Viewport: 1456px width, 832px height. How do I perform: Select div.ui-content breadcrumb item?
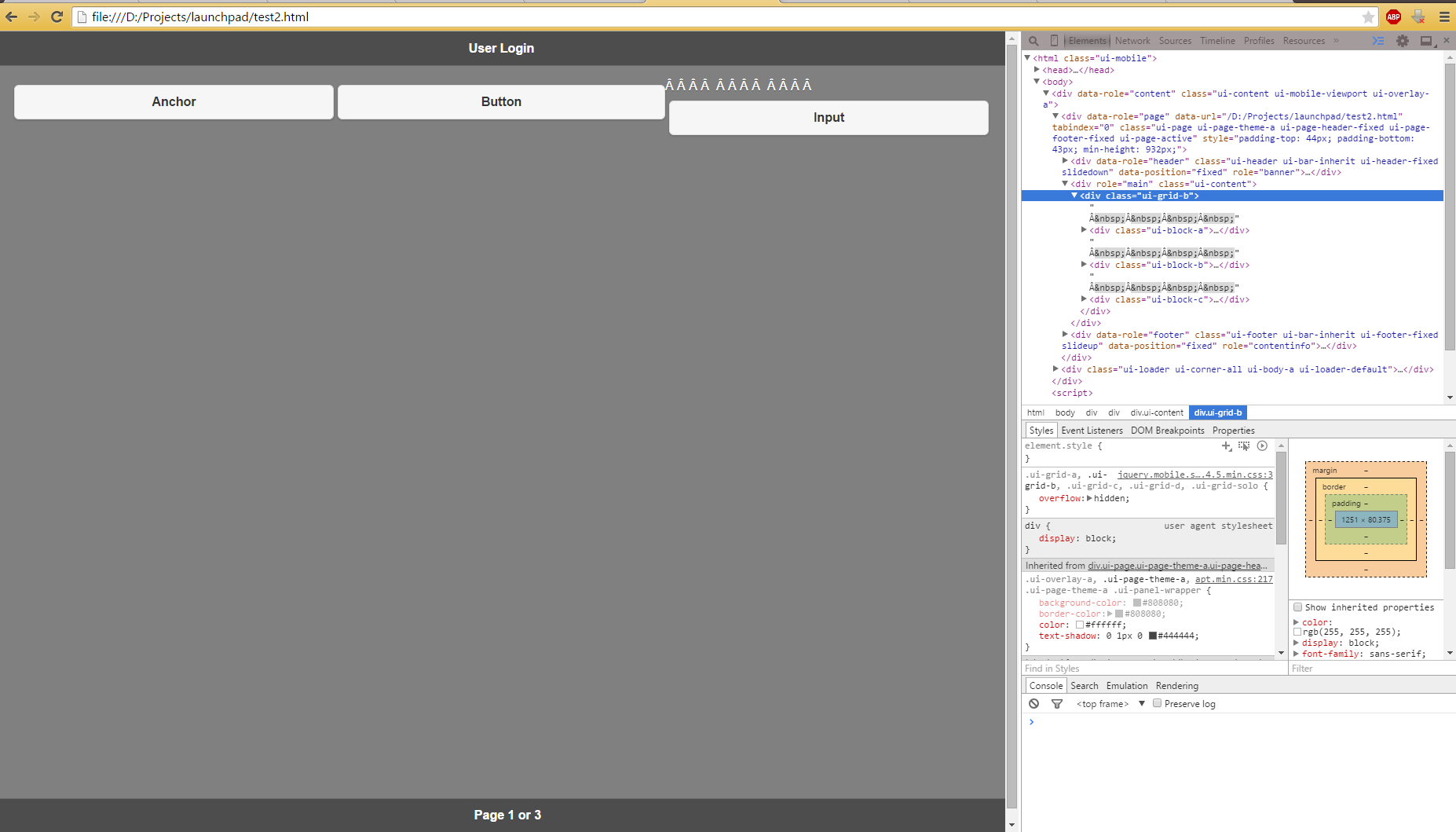(x=1157, y=412)
